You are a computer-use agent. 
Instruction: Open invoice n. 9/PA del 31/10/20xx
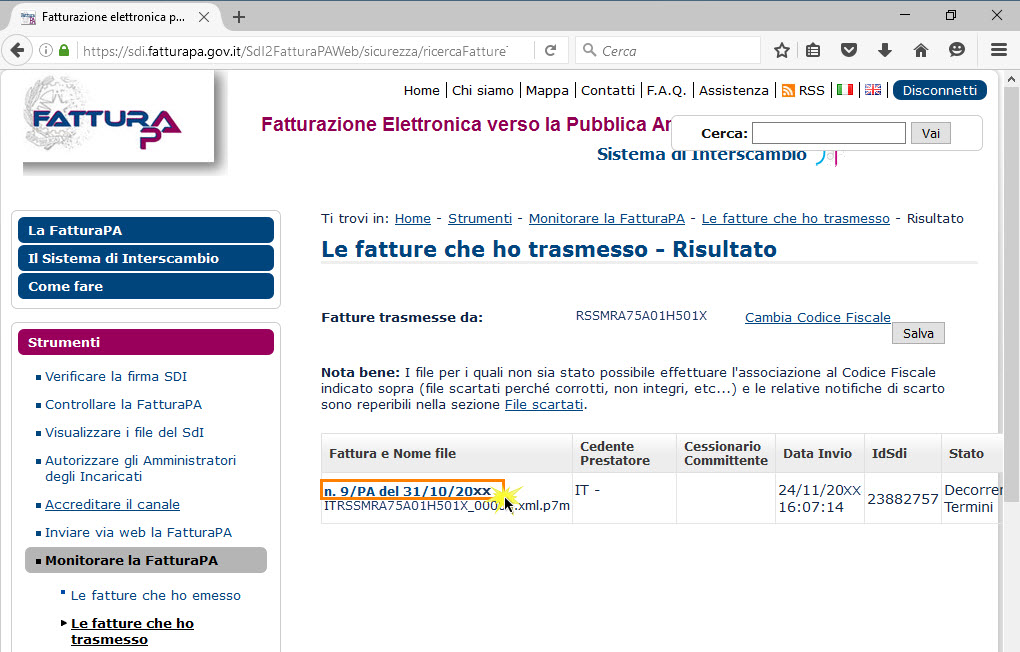pos(408,491)
